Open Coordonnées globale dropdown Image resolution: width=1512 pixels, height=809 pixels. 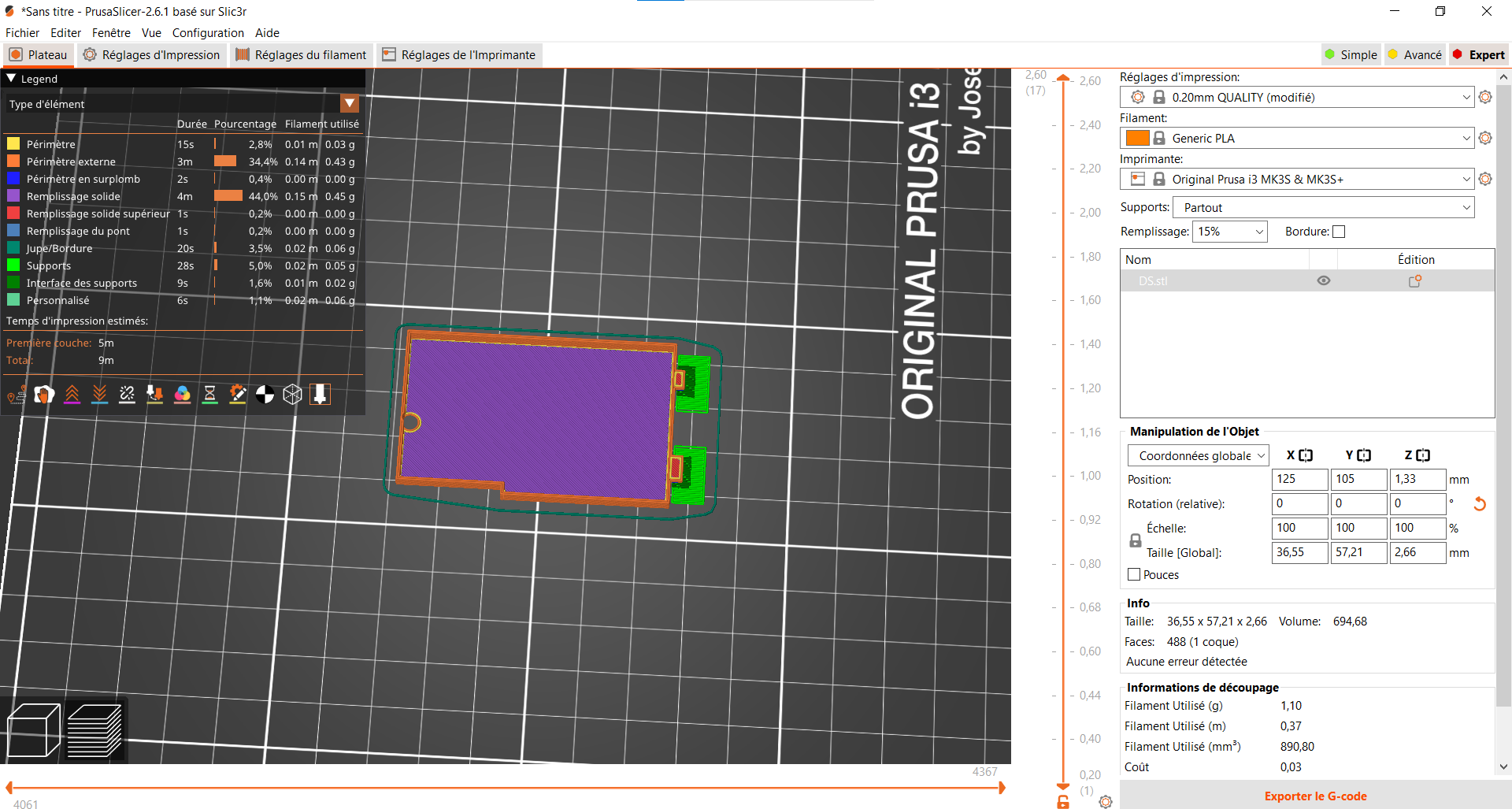(x=1198, y=455)
